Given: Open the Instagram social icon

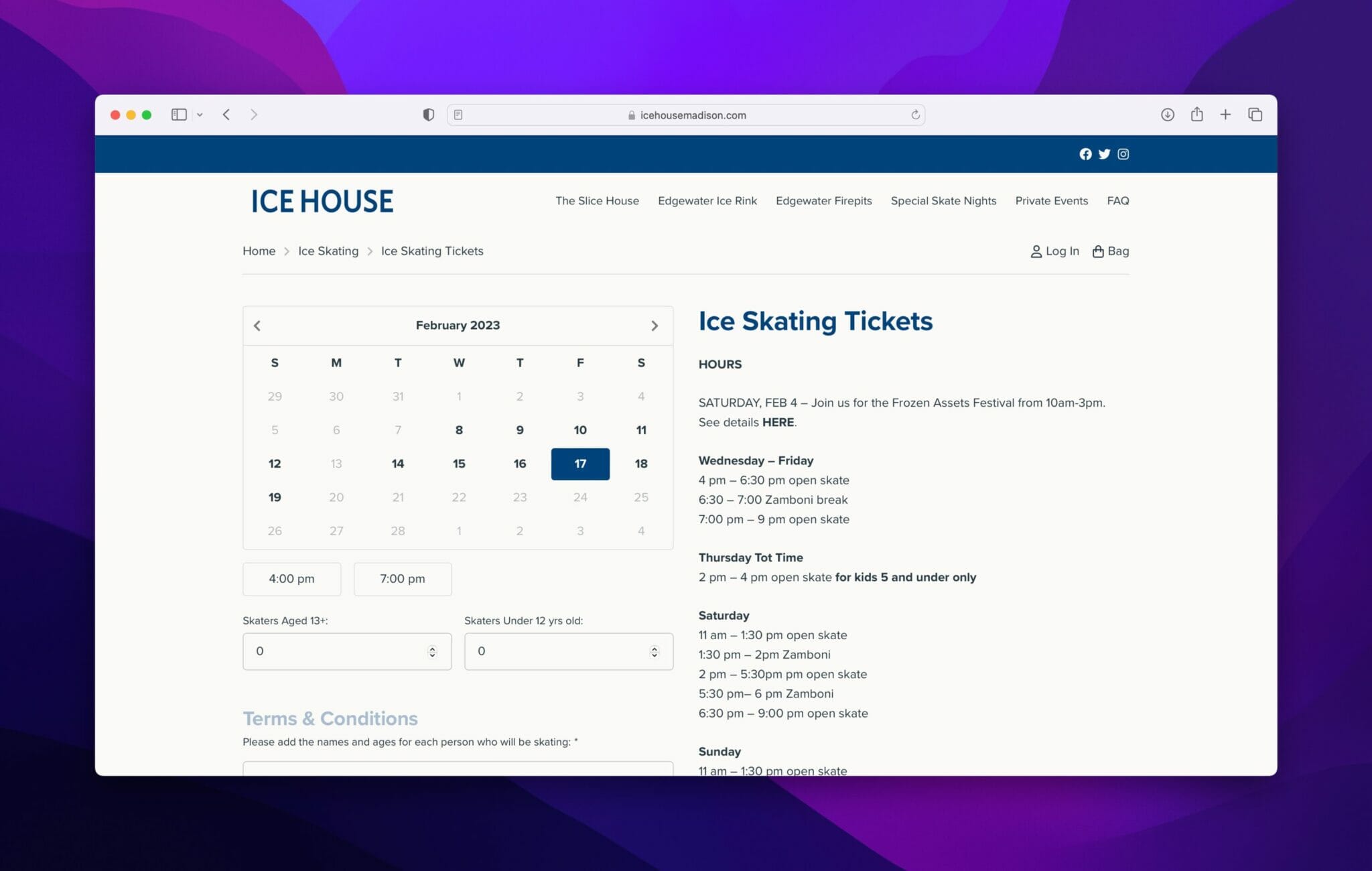Looking at the screenshot, I should point(1123,154).
